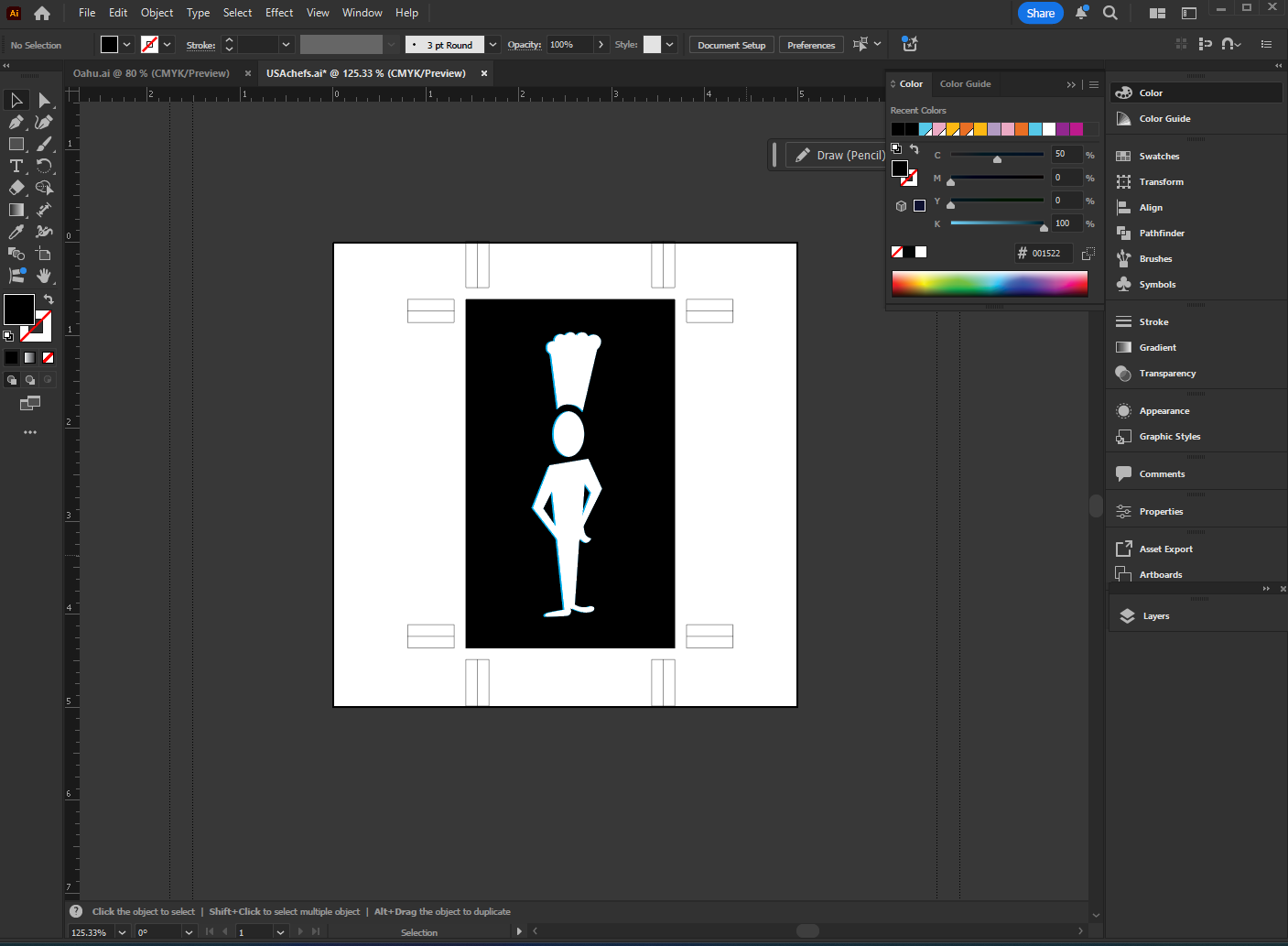Open the Effect menu
The width and height of the screenshot is (1288, 946).
point(279,13)
